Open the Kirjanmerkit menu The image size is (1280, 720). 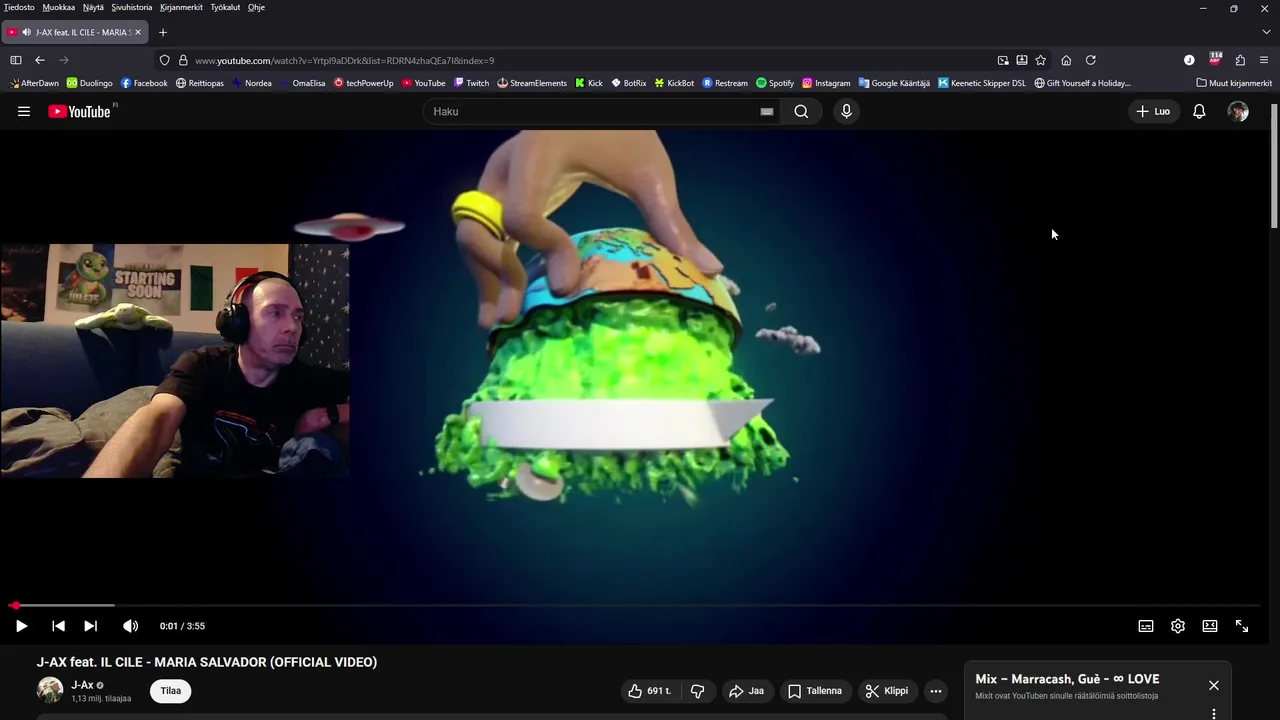(x=181, y=7)
